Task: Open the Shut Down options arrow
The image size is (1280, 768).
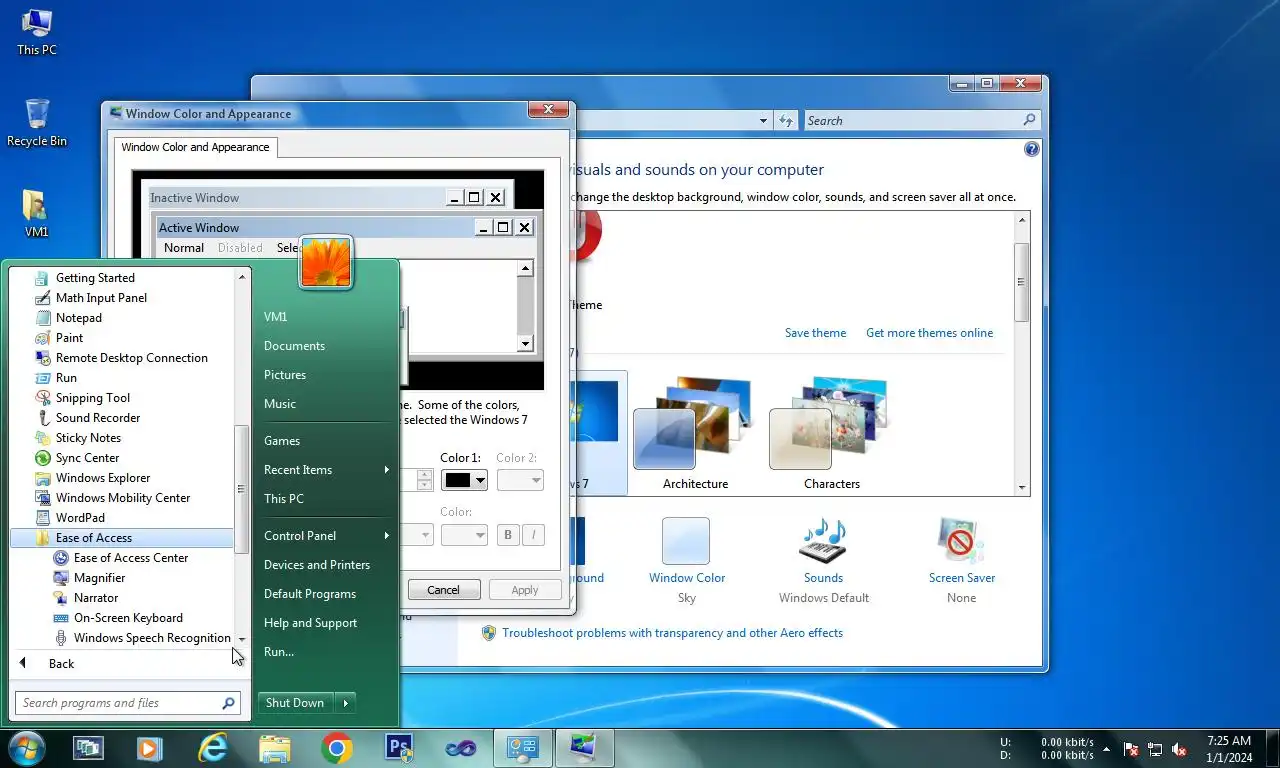Action: pyautogui.click(x=346, y=703)
